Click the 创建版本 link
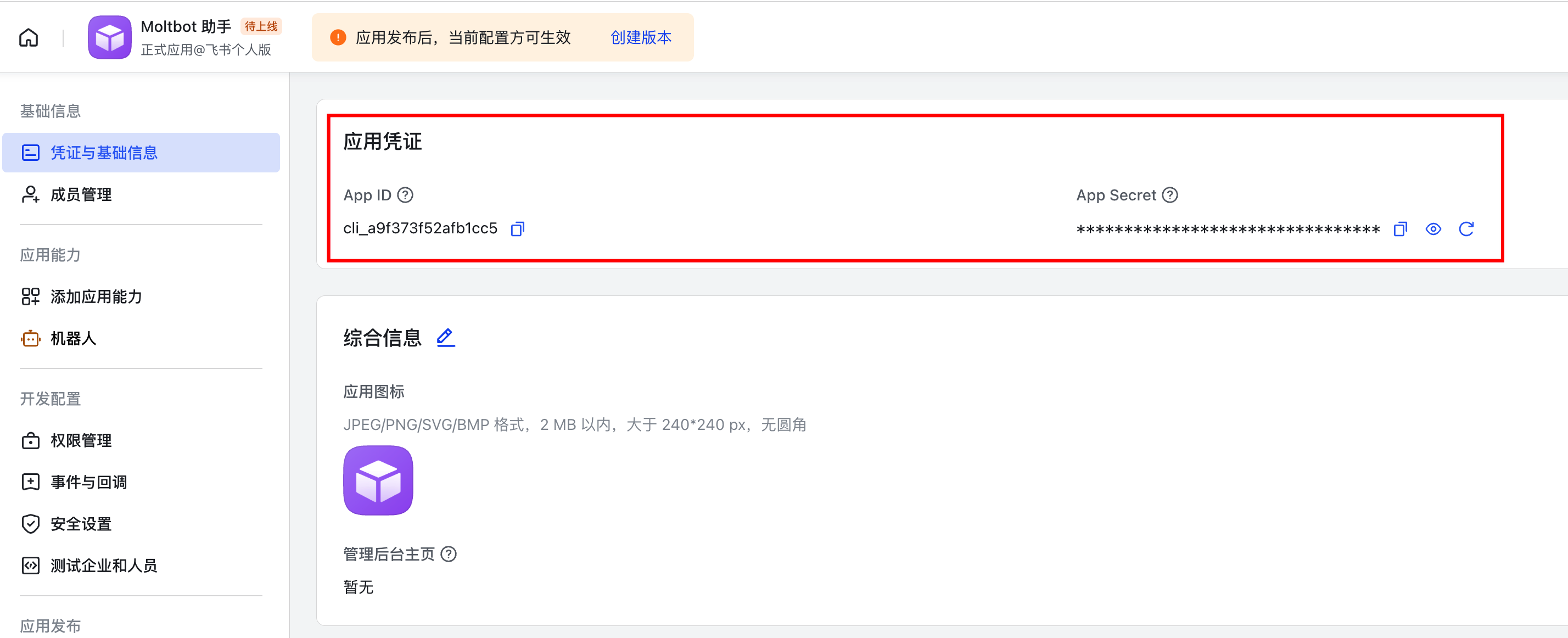The width and height of the screenshot is (1568, 638). [x=640, y=37]
